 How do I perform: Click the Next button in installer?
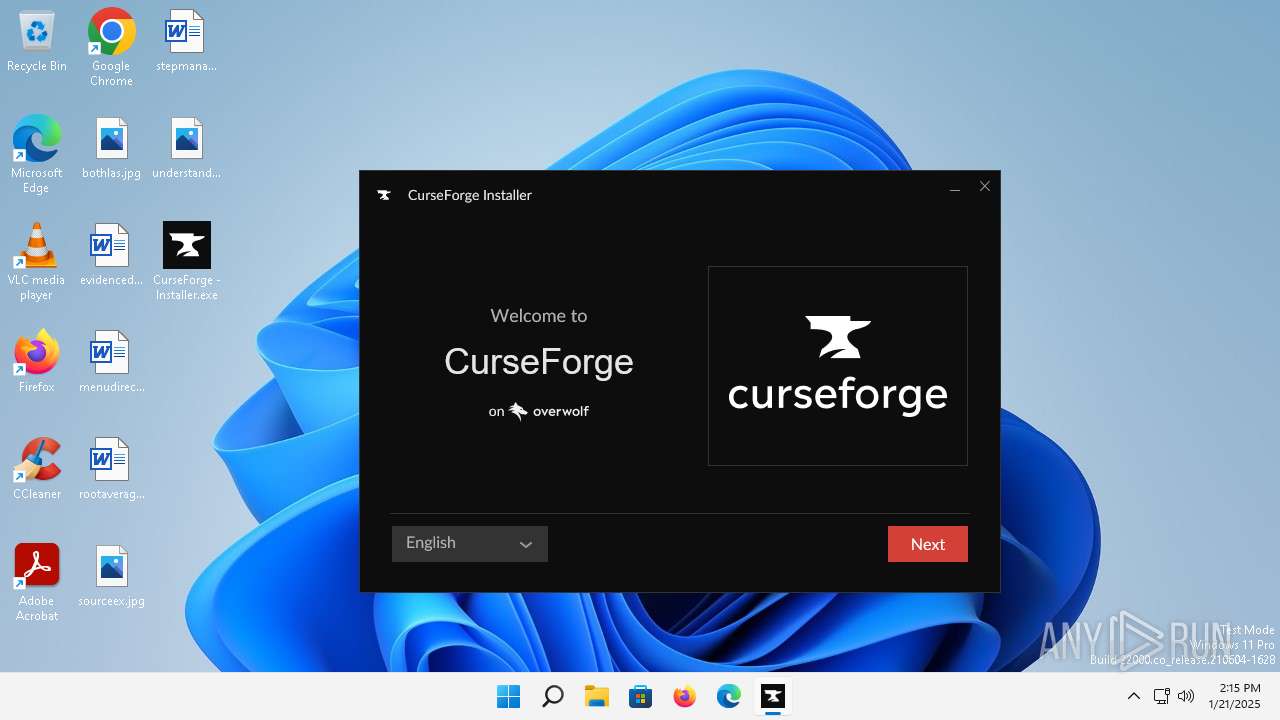(x=927, y=544)
